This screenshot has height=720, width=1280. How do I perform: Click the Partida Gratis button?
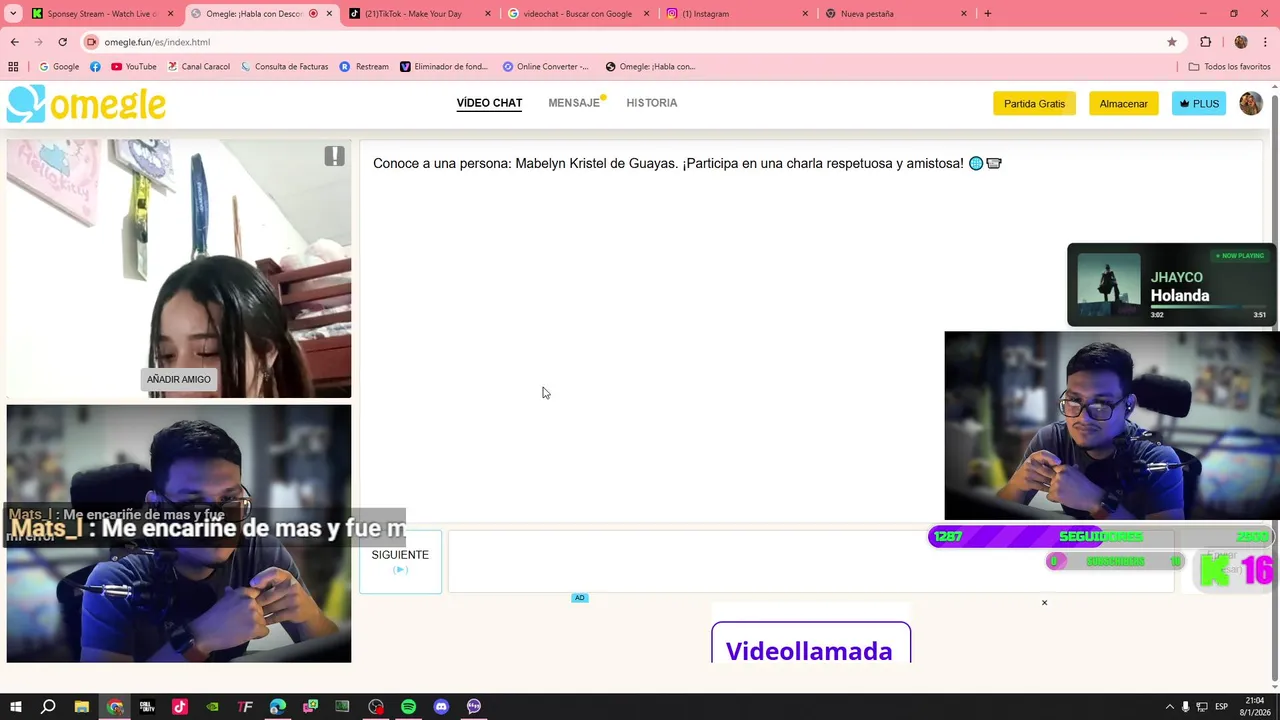point(1034,104)
